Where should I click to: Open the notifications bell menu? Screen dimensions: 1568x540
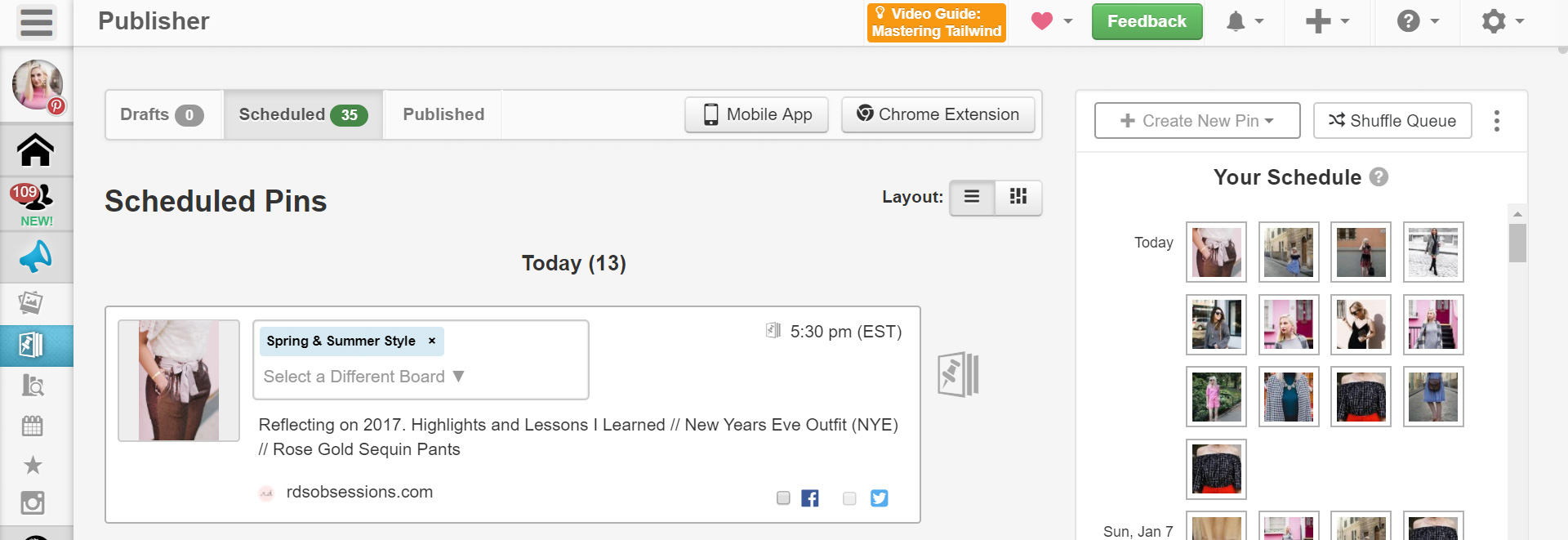(x=1245, y=22)
